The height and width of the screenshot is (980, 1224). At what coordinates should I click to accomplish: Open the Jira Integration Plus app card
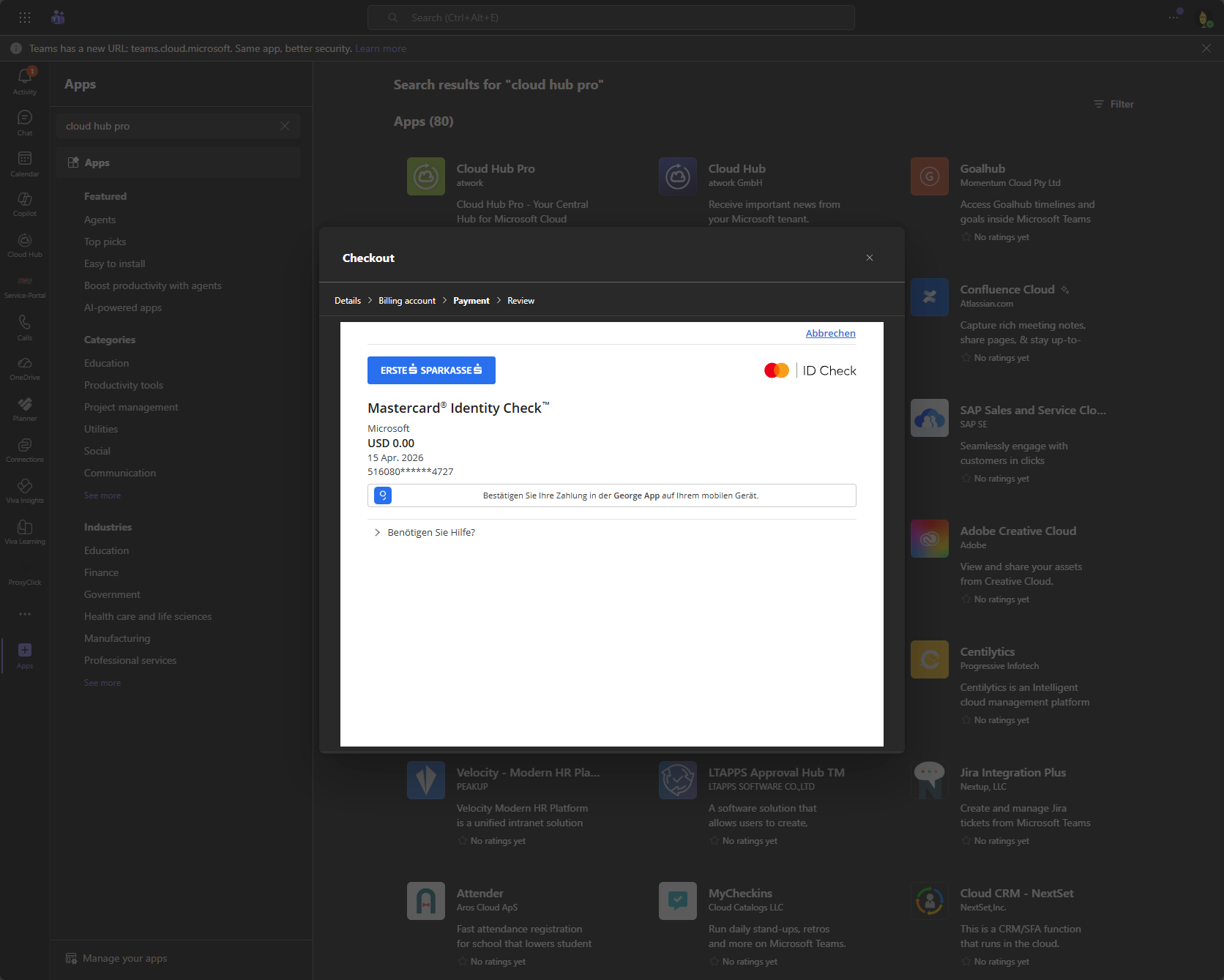click(1012, 804)
